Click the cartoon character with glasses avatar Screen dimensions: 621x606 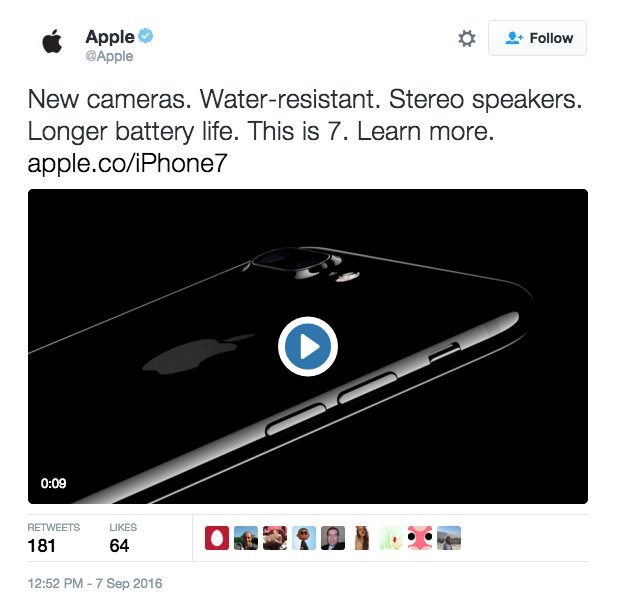304,538
